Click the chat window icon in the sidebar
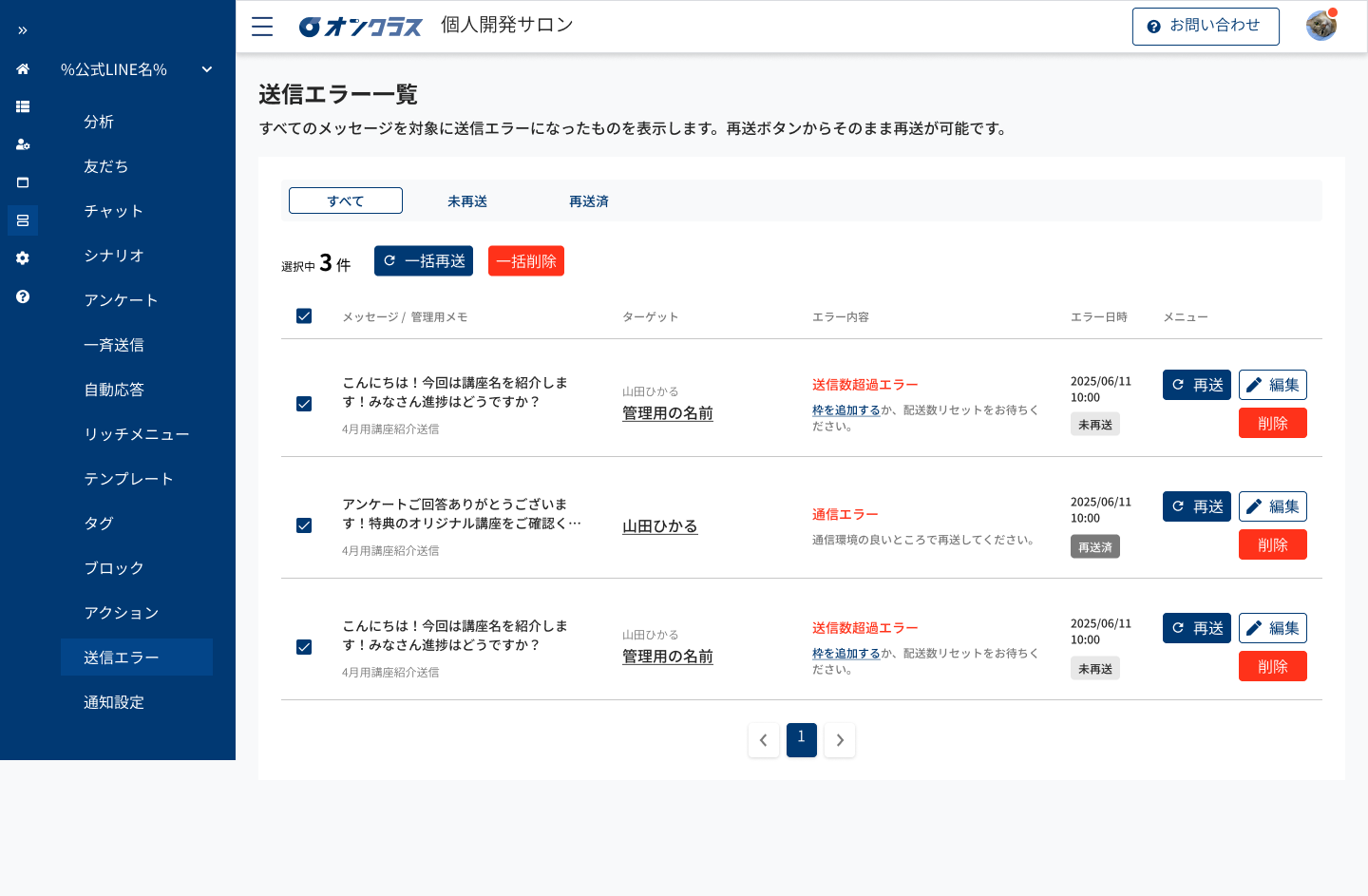The height and width of the screenshot is (896, 1368). coord(22,182)
